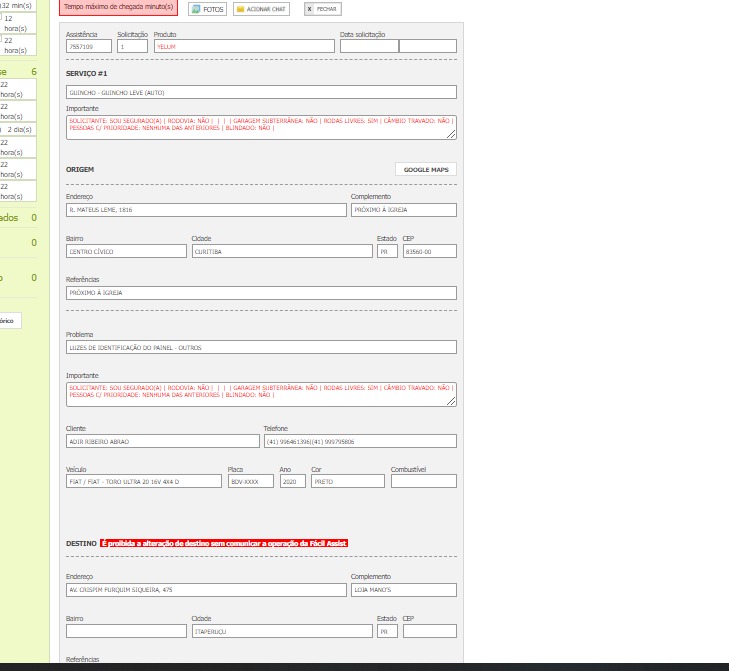Click the first Data solicitação field

[369, 46]
